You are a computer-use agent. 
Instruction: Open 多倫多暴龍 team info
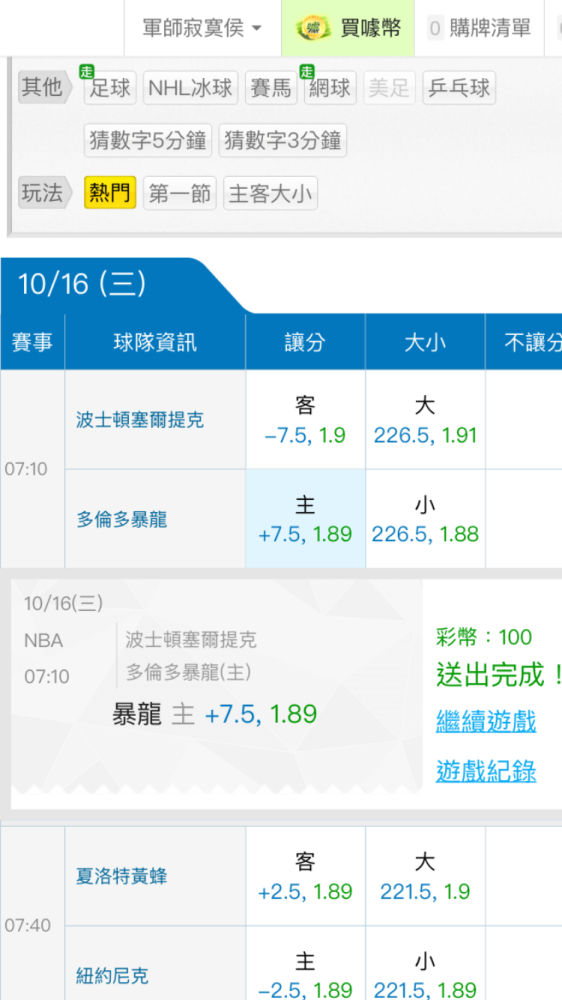click(x=122, y=519)
